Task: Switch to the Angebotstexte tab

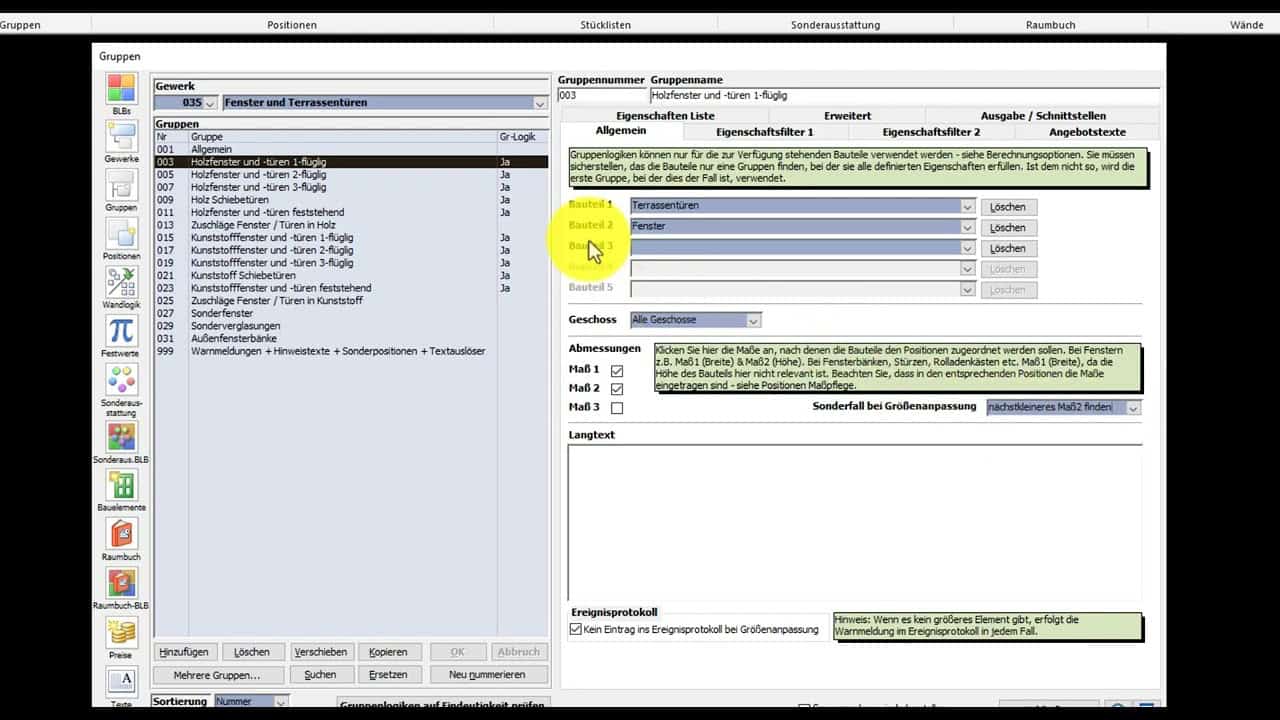Action: [x=1087, y=132]
